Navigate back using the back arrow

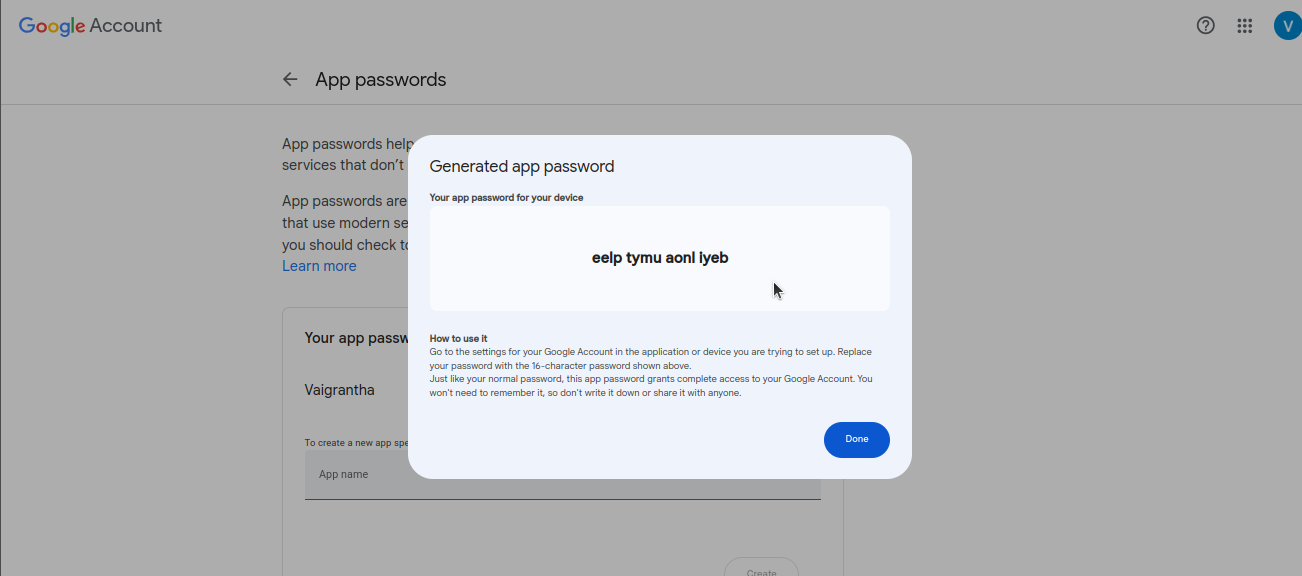click(289, 79)
